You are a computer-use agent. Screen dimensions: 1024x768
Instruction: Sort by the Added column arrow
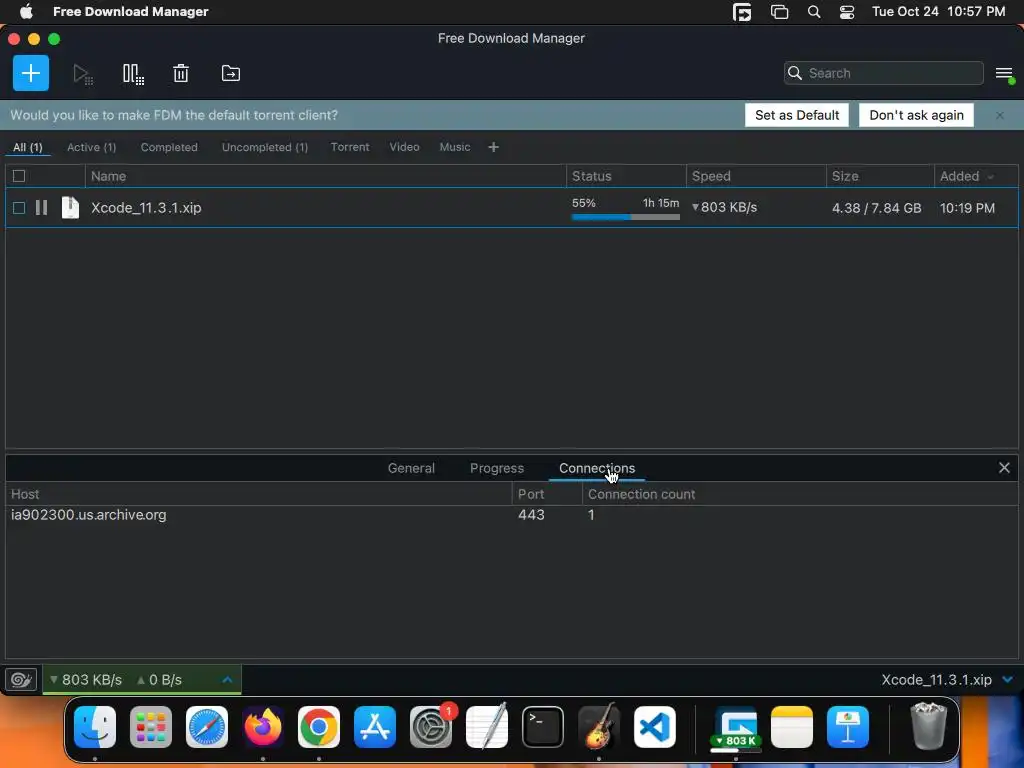[991, 177]
